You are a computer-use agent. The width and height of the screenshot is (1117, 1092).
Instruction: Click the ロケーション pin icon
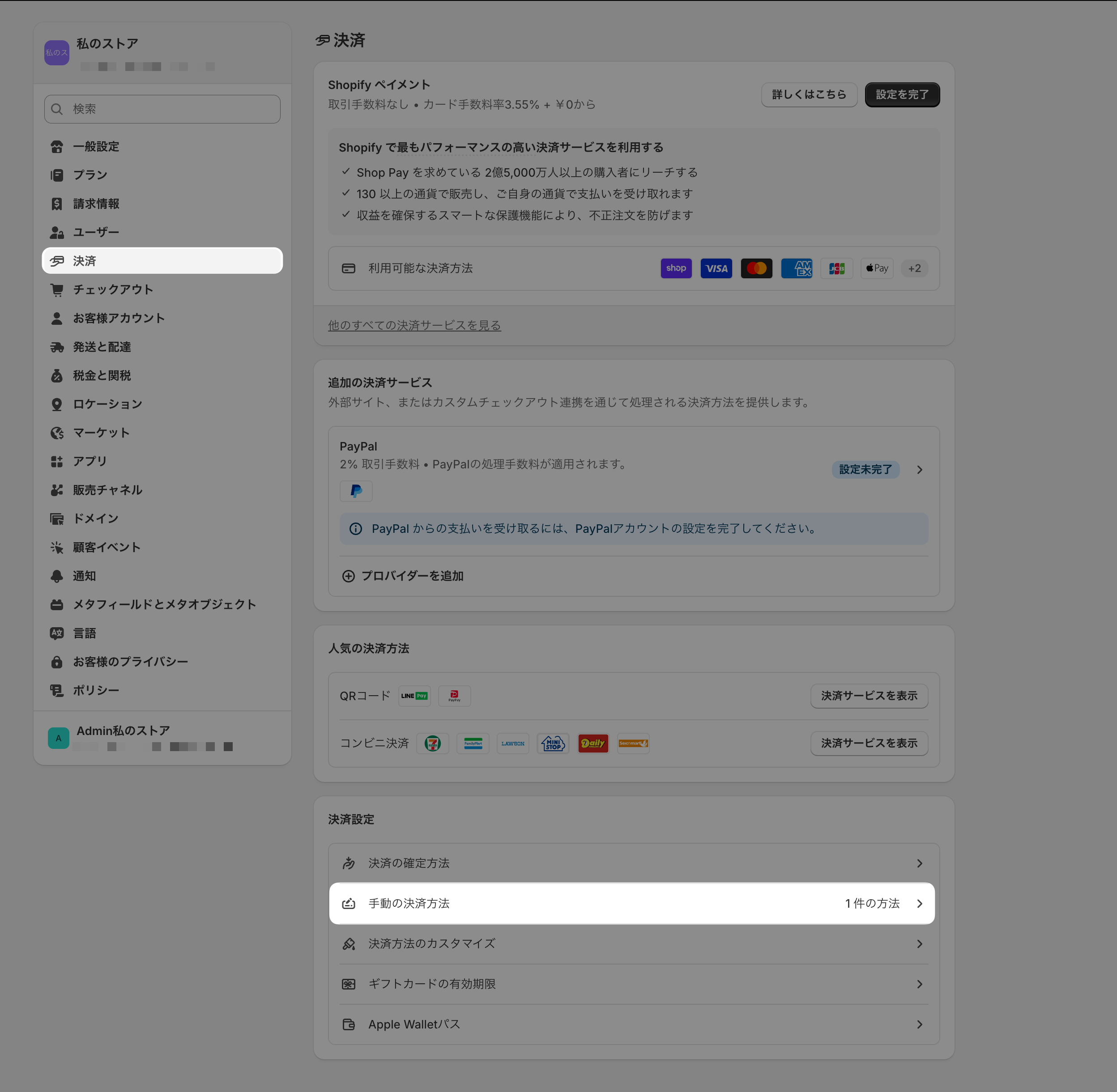pyautogui.click(x=57, y=404)
